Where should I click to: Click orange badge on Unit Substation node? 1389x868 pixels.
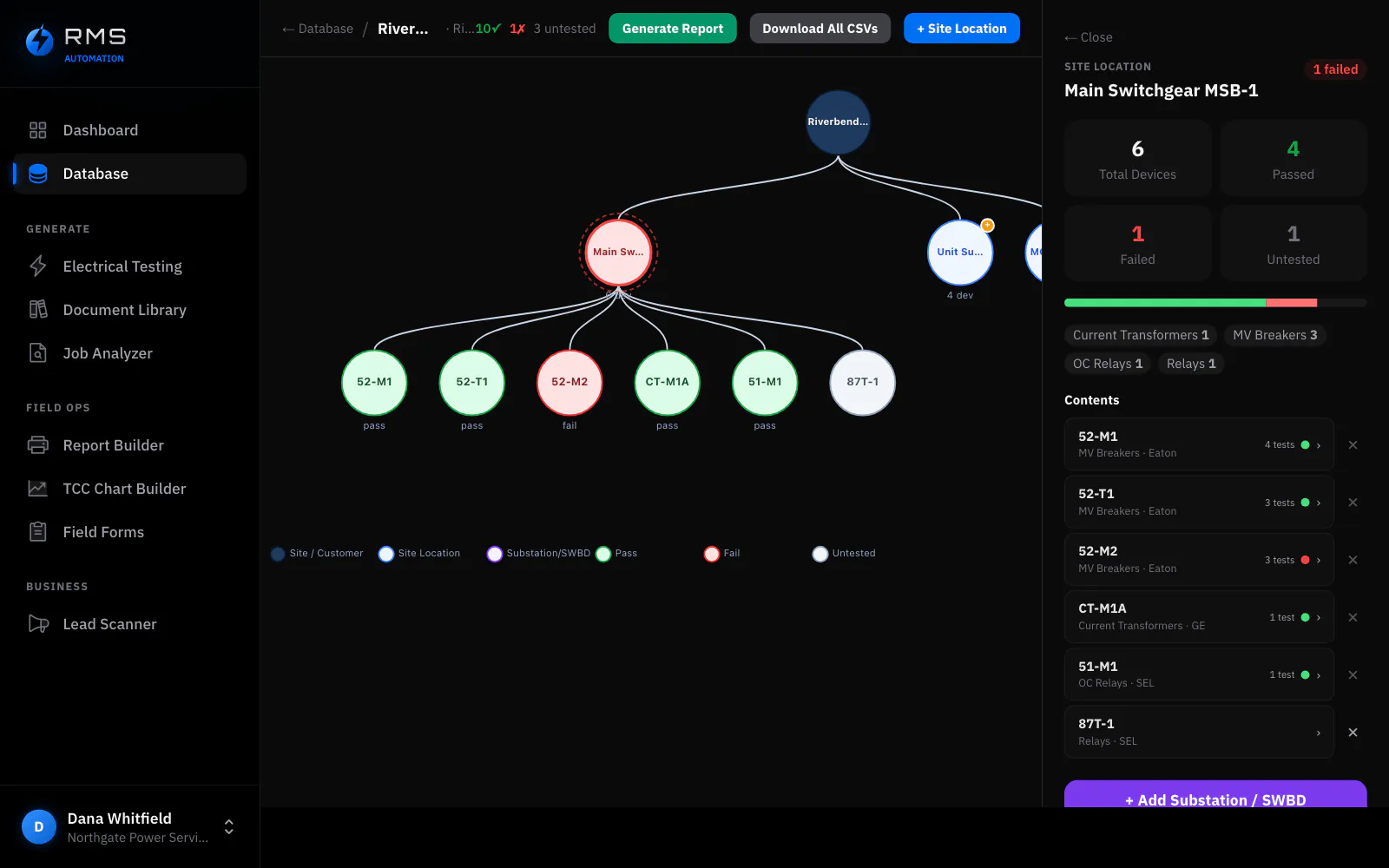point(987,225)
